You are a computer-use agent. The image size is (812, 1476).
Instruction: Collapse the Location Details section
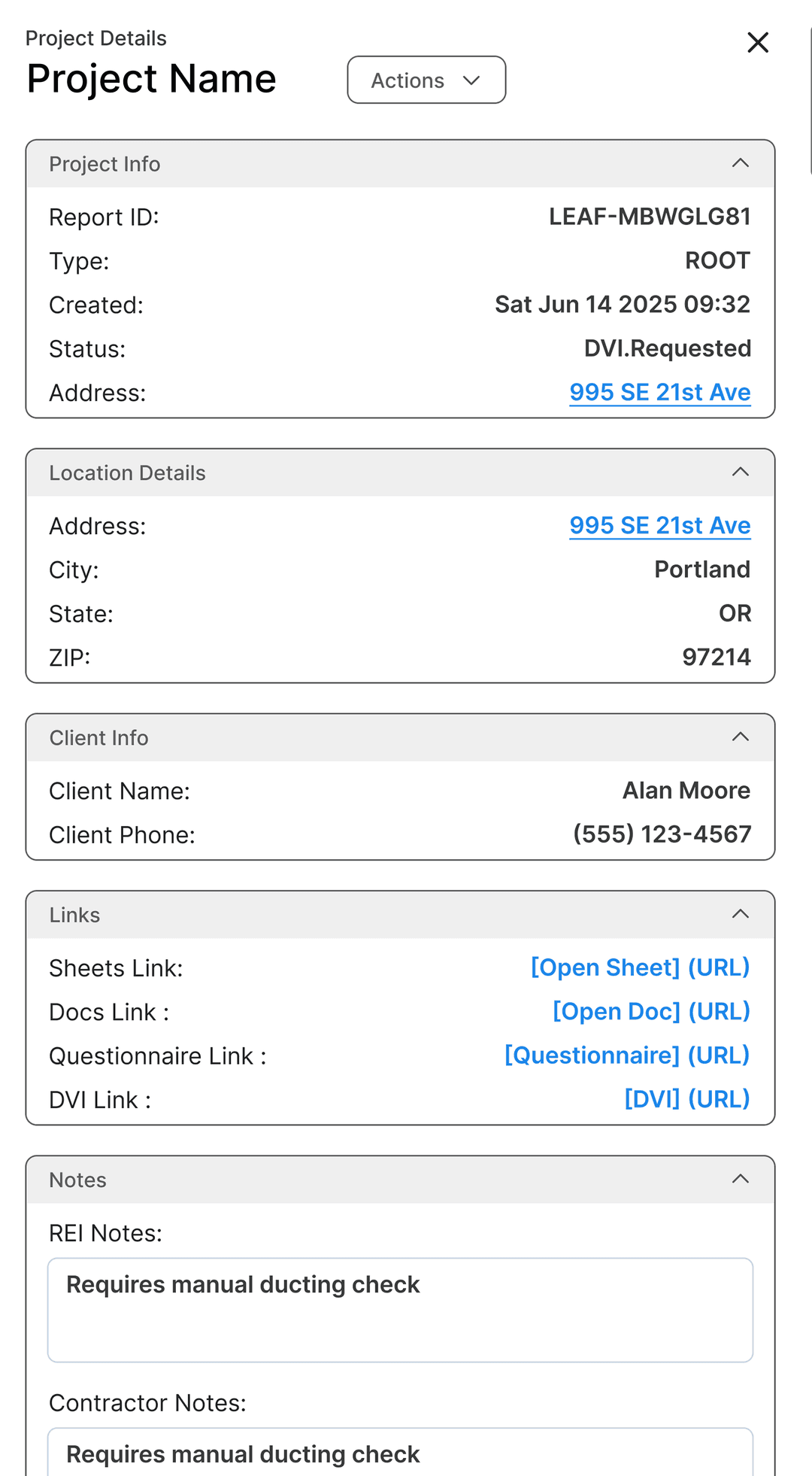[x=741, y=472]
